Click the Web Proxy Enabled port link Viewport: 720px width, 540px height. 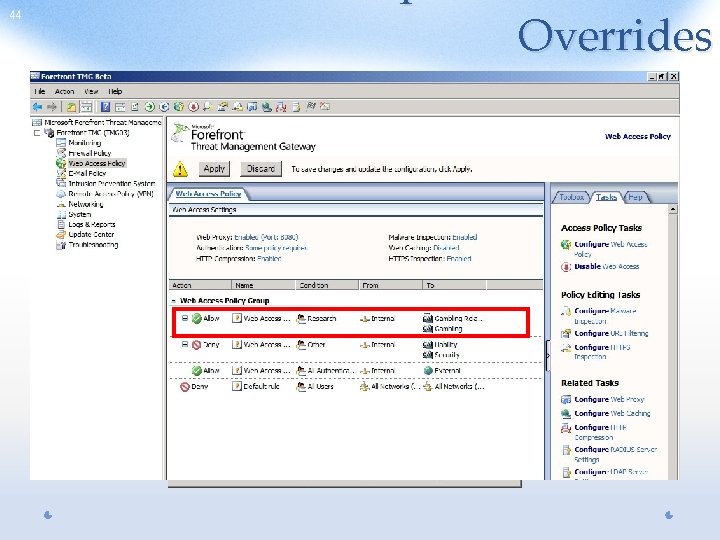[266, 237]
